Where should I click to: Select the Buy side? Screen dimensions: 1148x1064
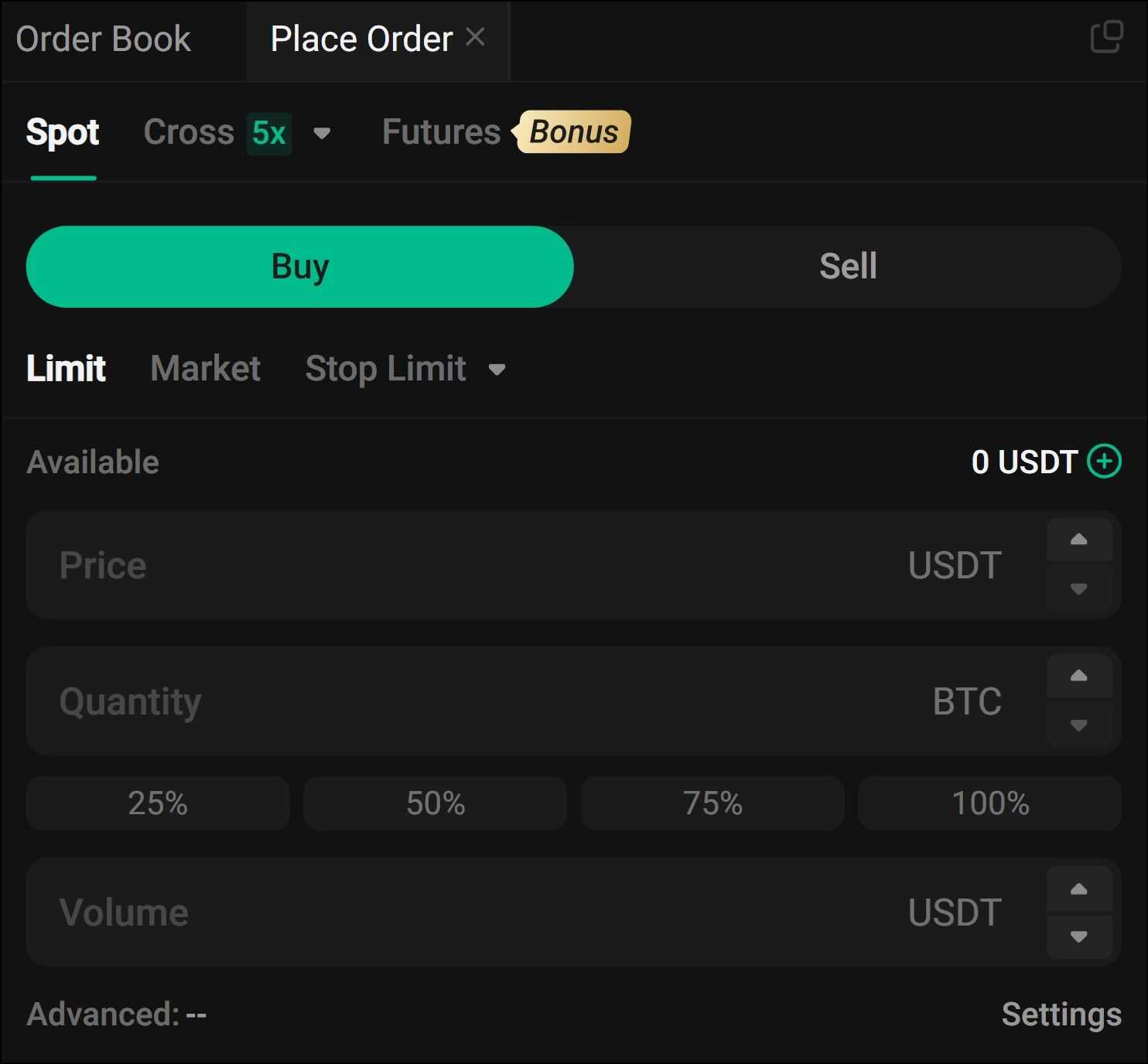pyautogui.click(x=300, y=266)
